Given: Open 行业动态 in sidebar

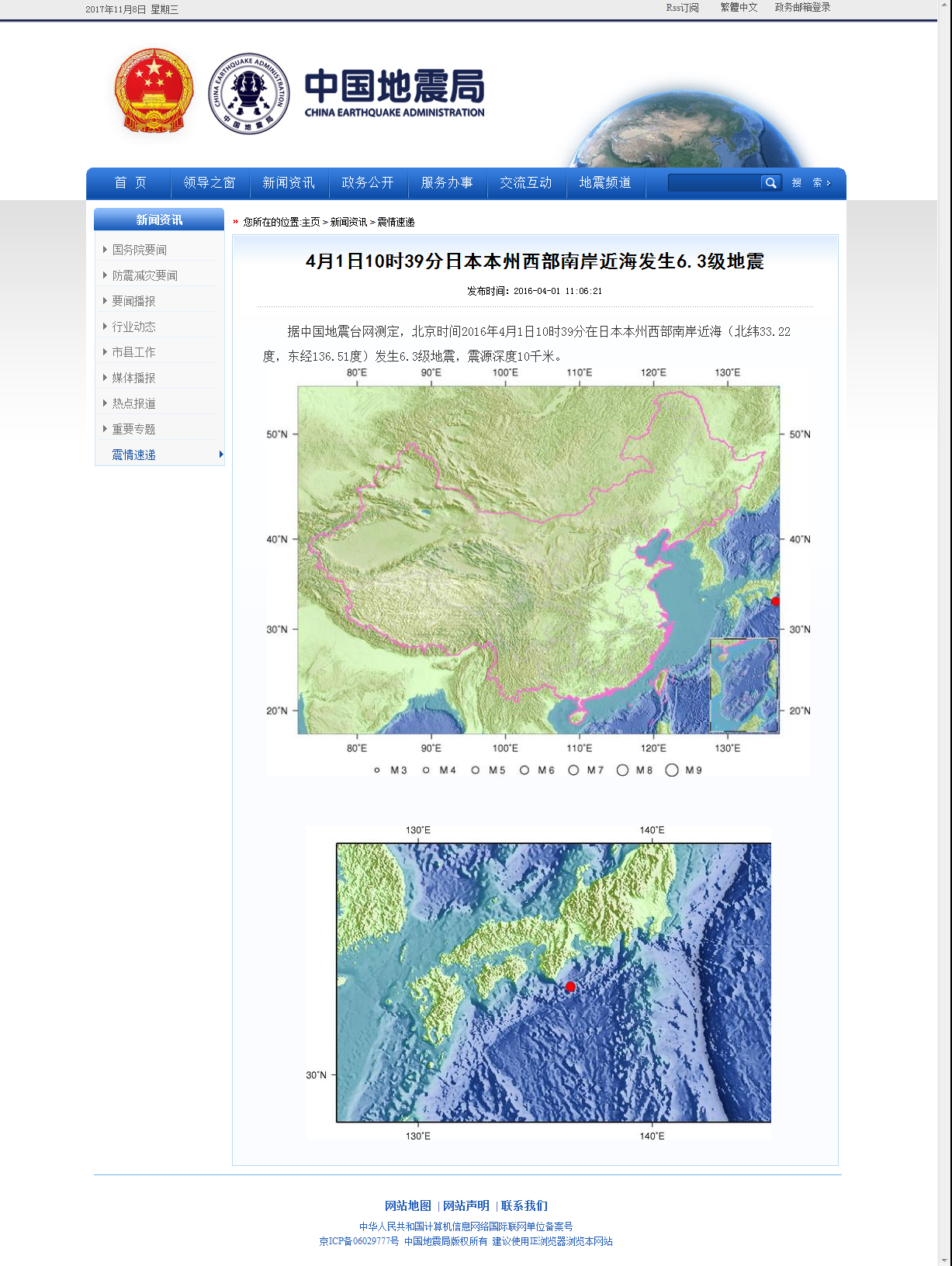Looking at the screenshot, I should click(133, 327).
